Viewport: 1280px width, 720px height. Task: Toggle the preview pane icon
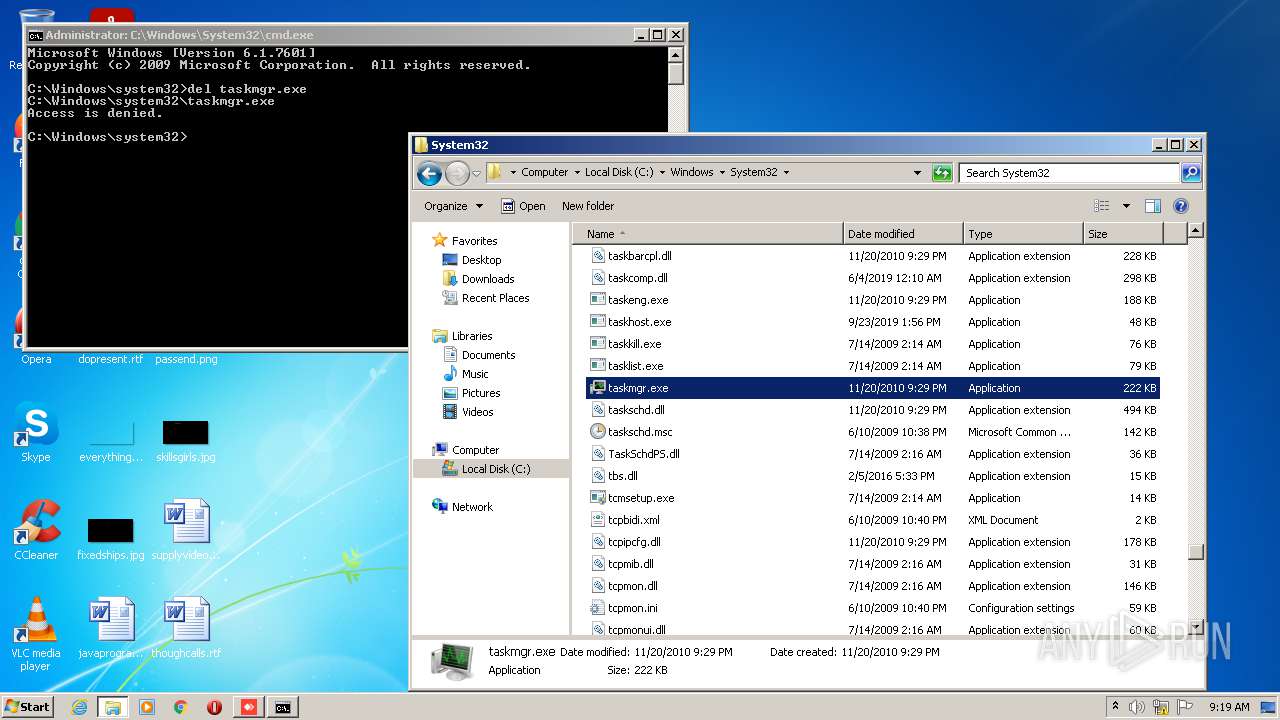[1153, 206]
